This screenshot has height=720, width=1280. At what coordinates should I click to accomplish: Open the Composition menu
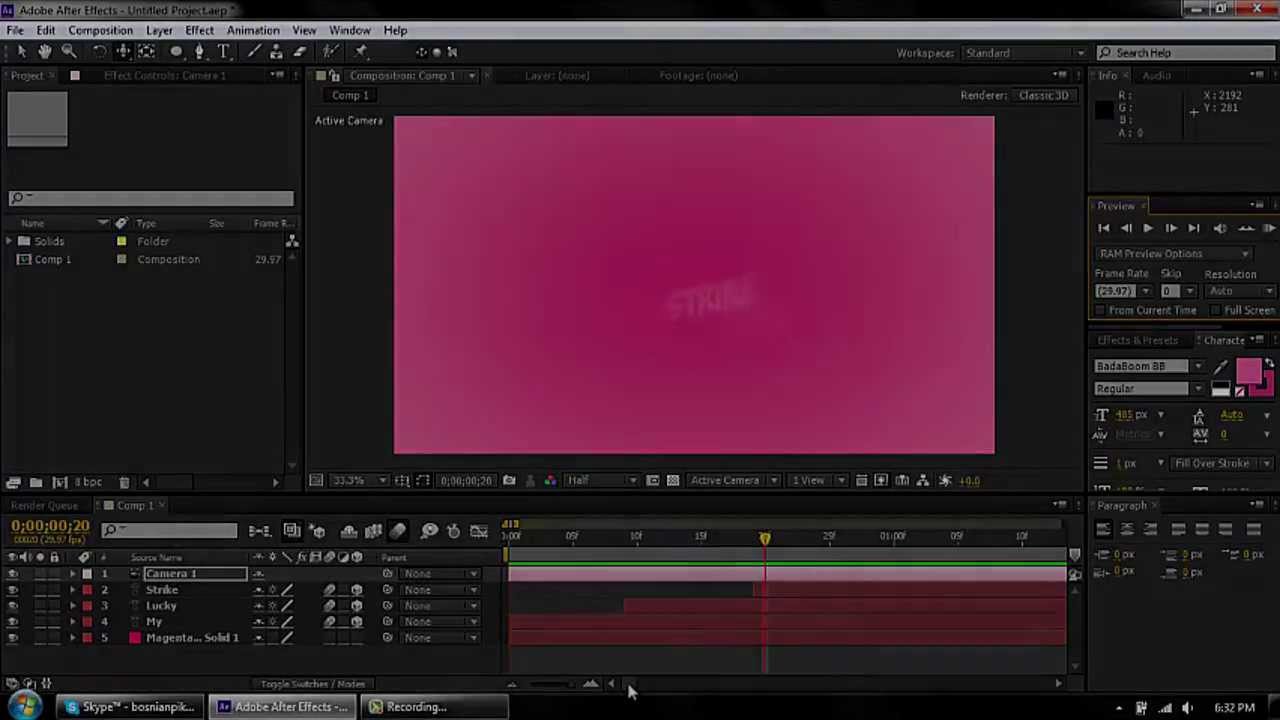tap(100, 30)
